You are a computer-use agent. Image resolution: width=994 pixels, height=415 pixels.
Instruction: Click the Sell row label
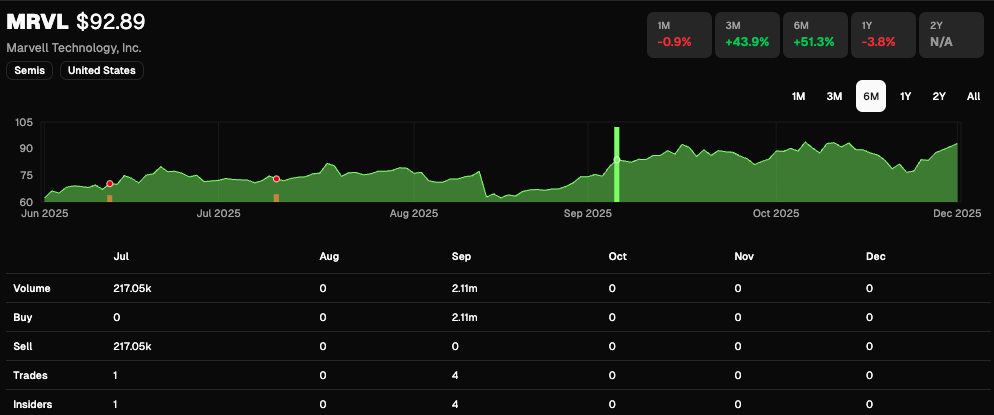pos(22,347)
